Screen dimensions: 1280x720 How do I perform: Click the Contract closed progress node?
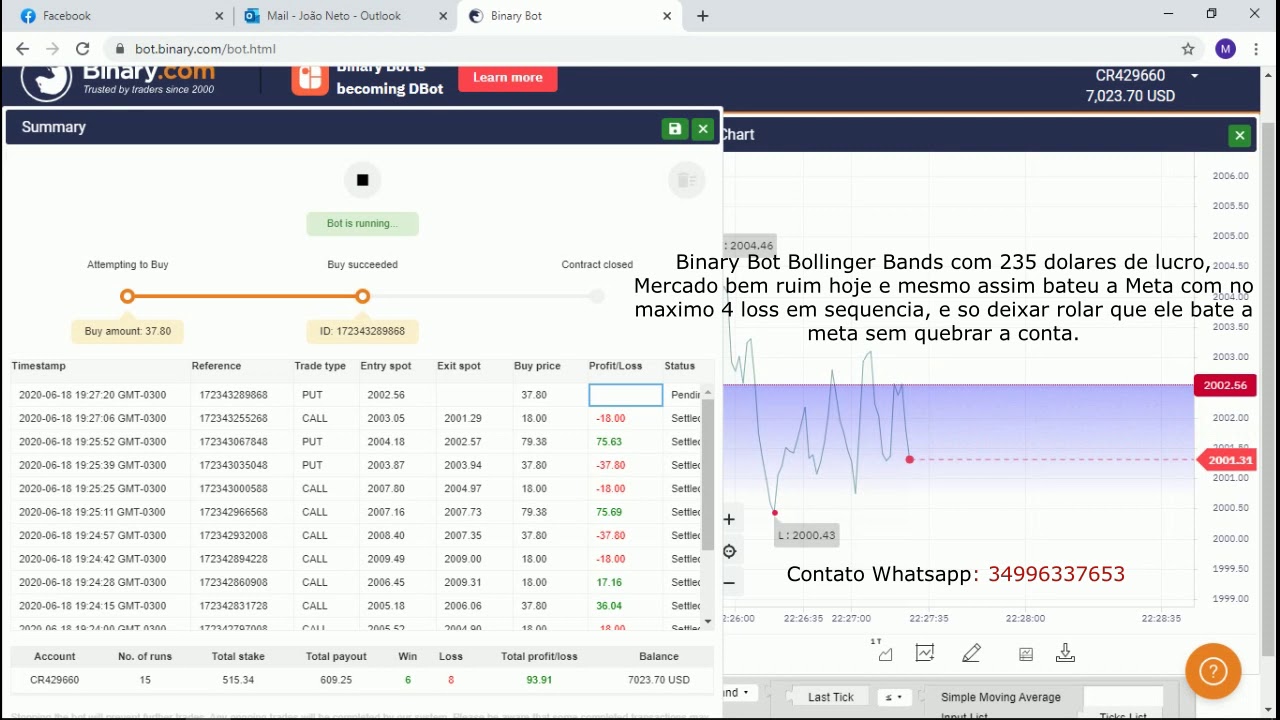tap(597, 296)
